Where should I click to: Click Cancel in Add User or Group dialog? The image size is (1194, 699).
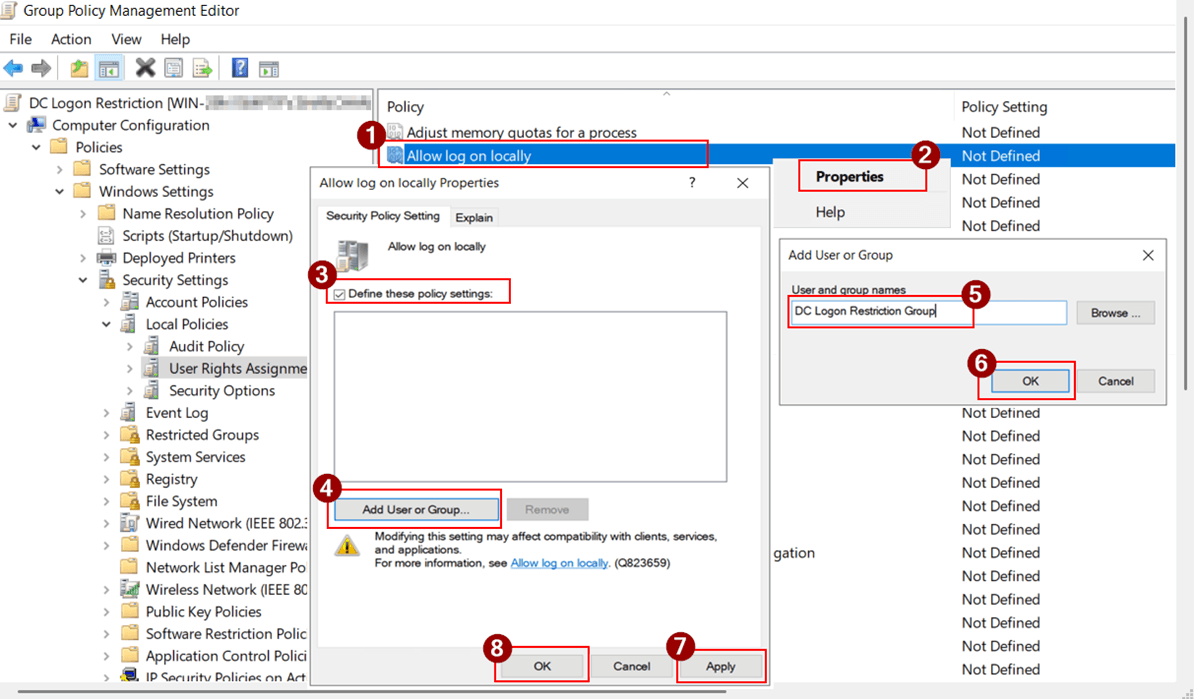tap(1116, 381)
